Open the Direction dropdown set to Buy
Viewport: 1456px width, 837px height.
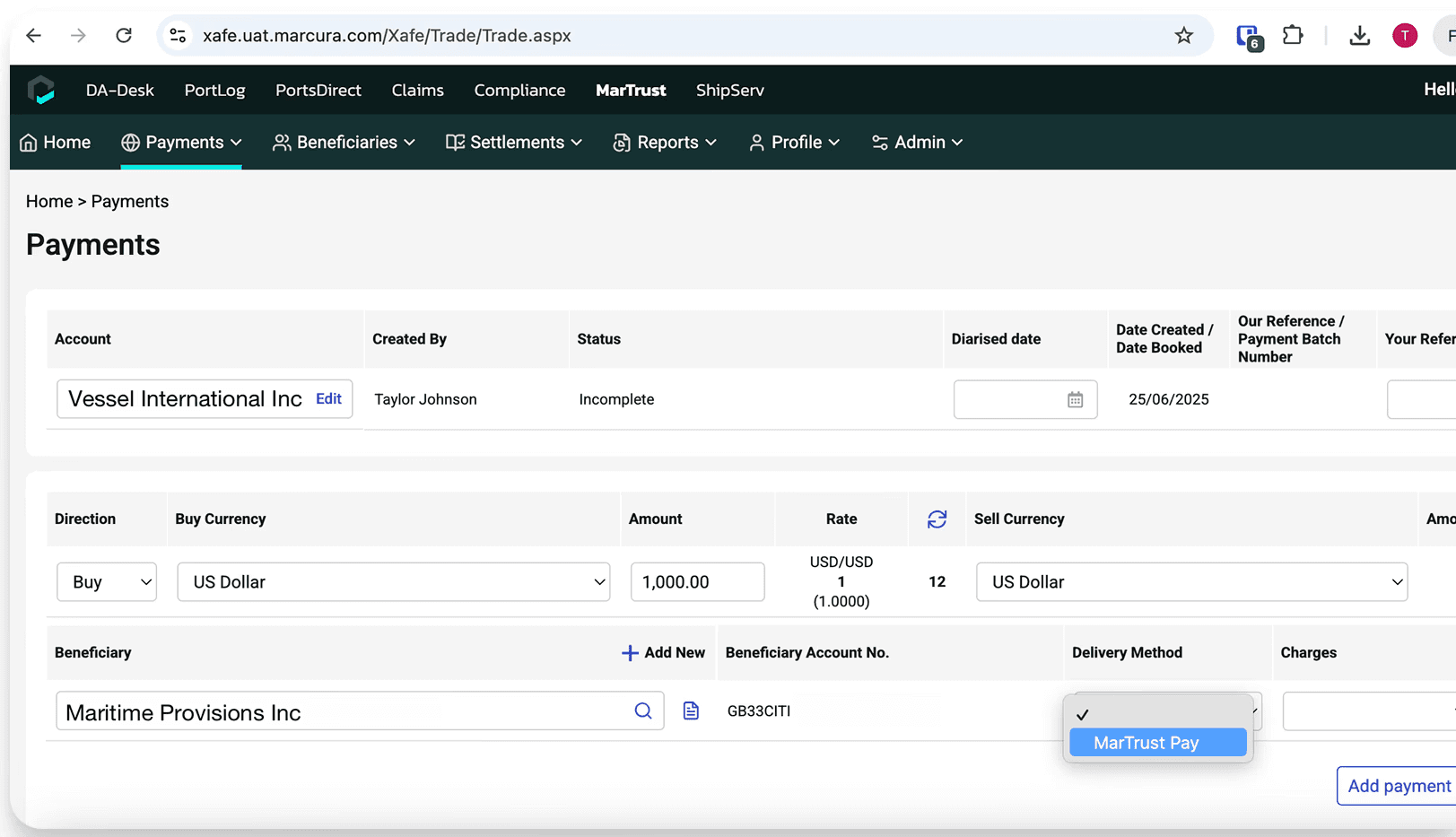107,582
